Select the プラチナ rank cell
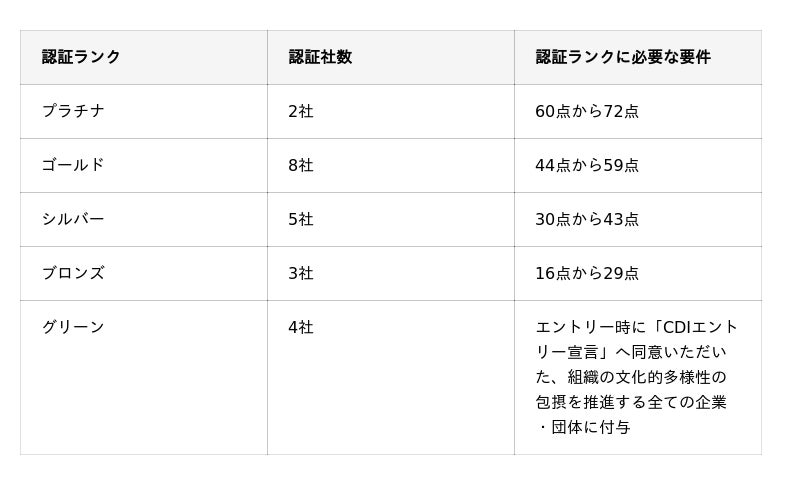This screenshot has width=800, height=485. tap(73, 111)
